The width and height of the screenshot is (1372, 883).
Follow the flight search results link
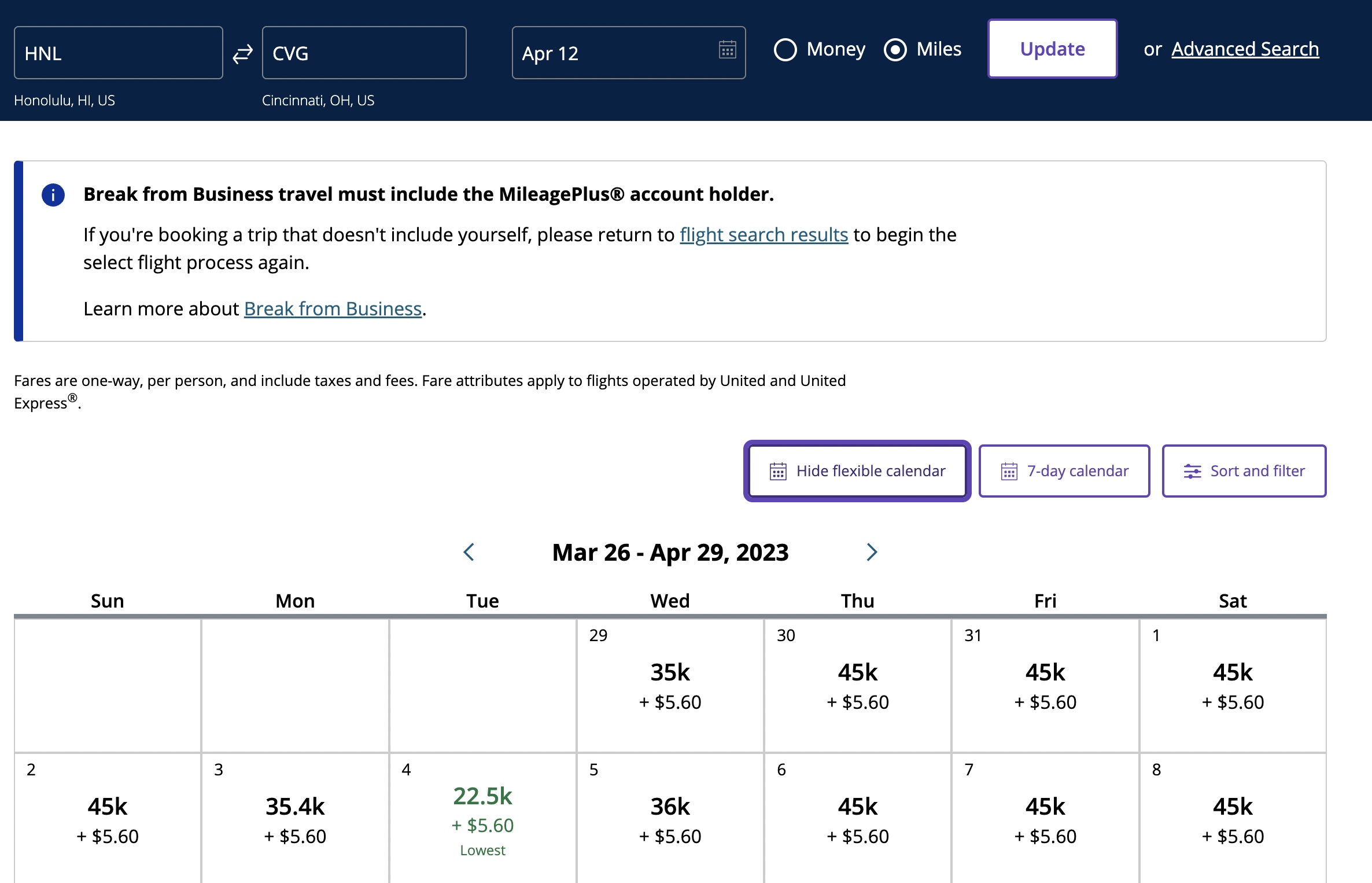pos(764,235)
